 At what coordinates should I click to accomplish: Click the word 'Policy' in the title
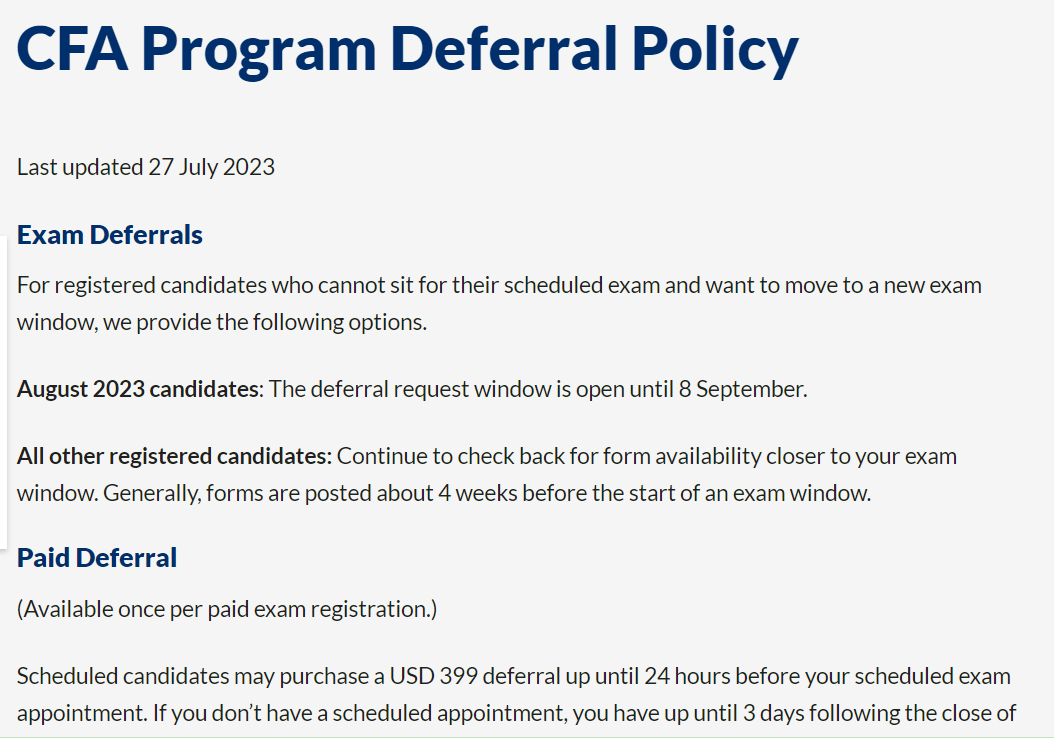pos(715,49)
